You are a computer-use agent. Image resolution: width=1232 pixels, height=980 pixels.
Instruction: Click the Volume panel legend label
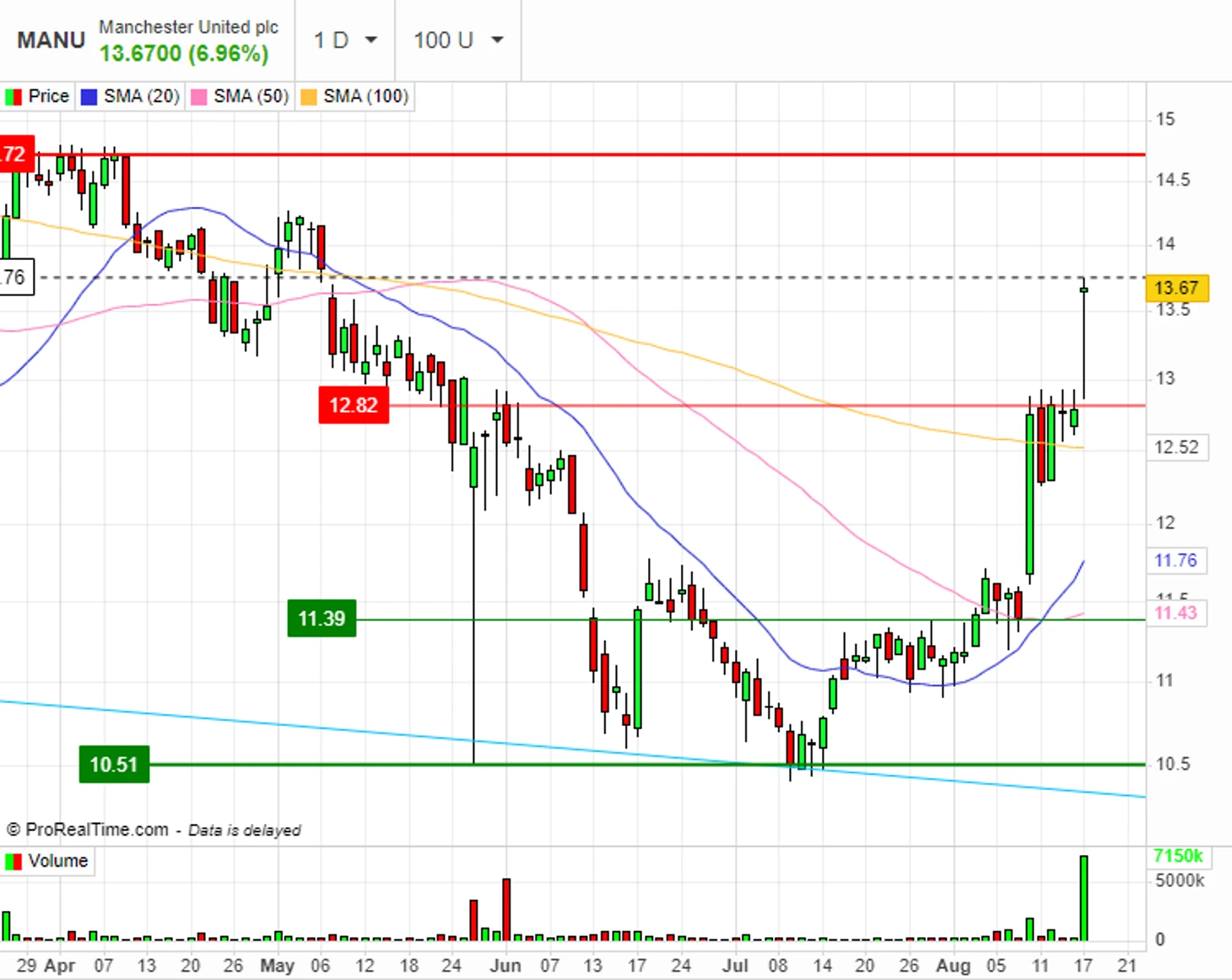58,861
